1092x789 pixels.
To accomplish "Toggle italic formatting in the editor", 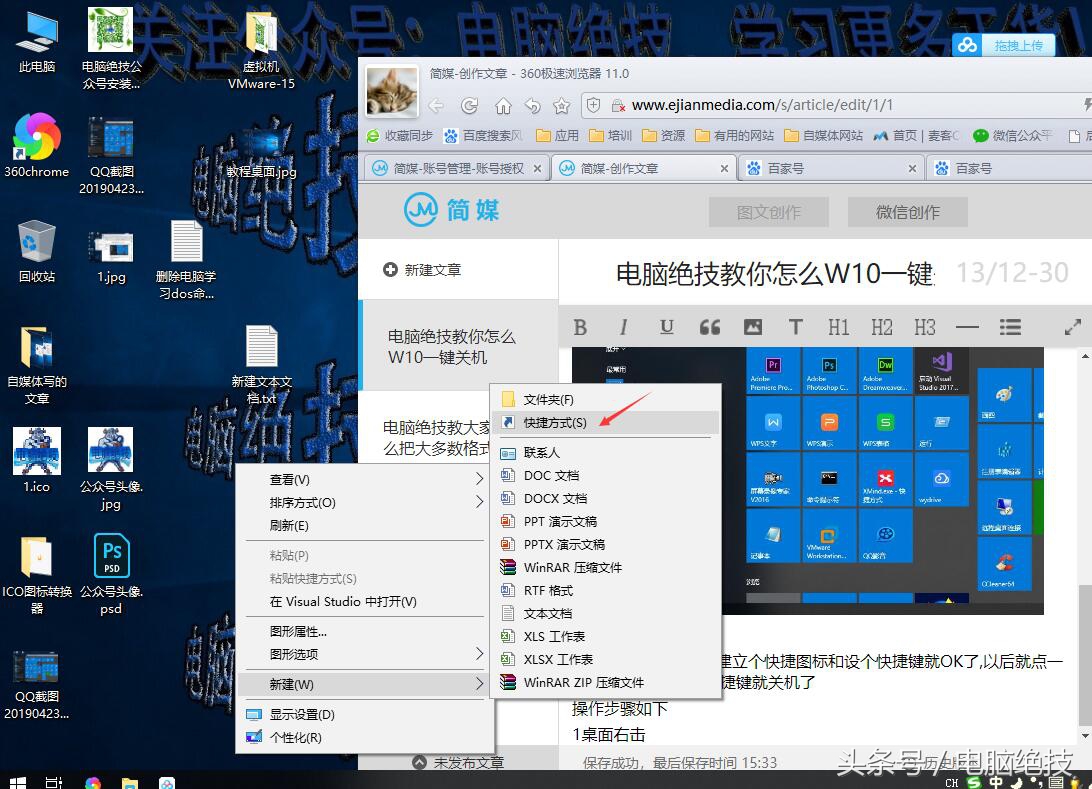I will (623, 326).
